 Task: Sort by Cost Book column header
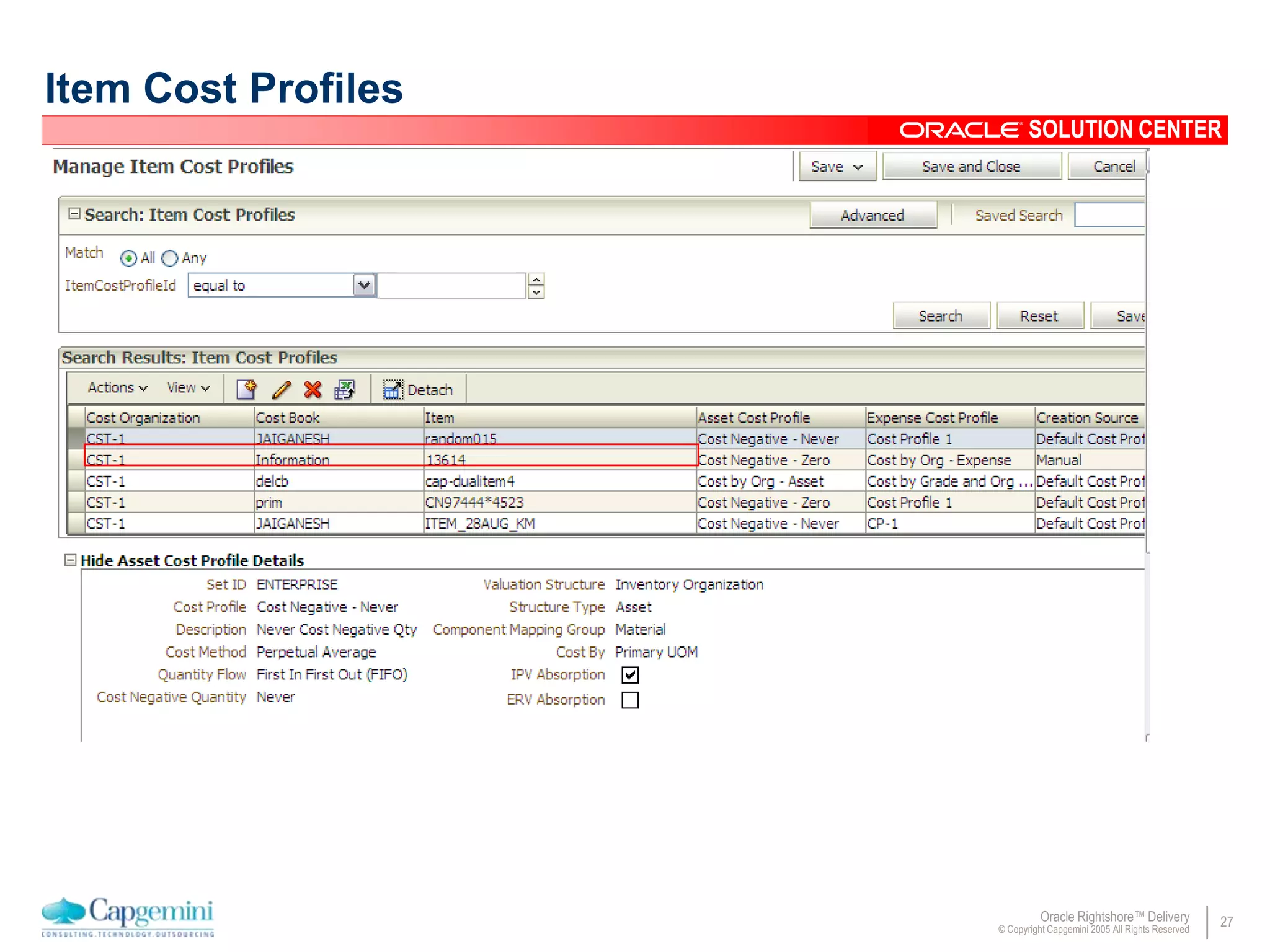click(339, 418)
